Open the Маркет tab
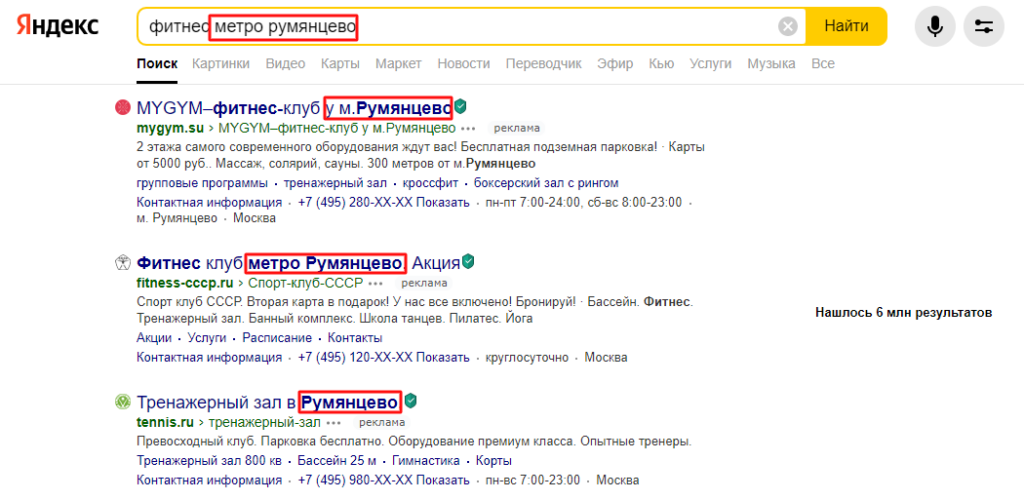1024x500 pixels. 398,64
